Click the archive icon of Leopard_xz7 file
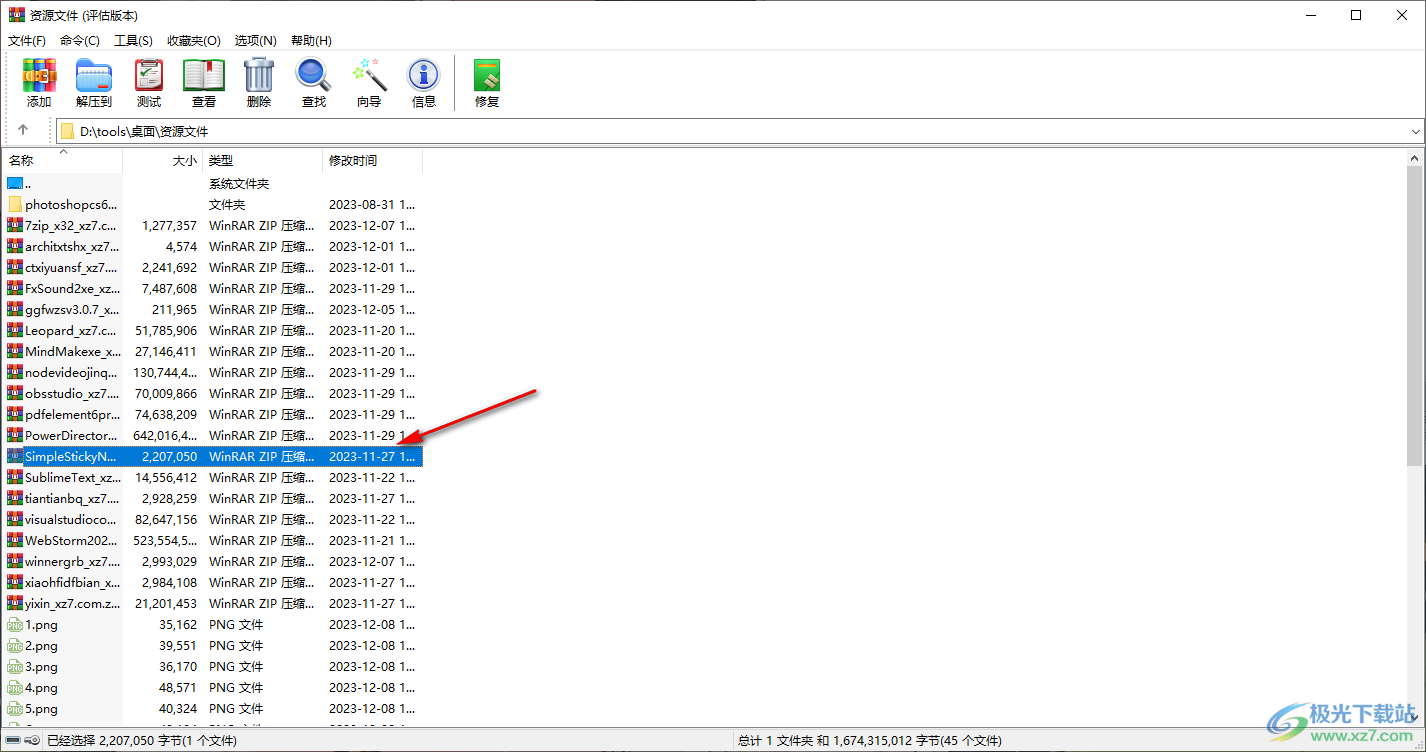The width and height of the screenshot is (1426, 752). click(x=15, y=330)
